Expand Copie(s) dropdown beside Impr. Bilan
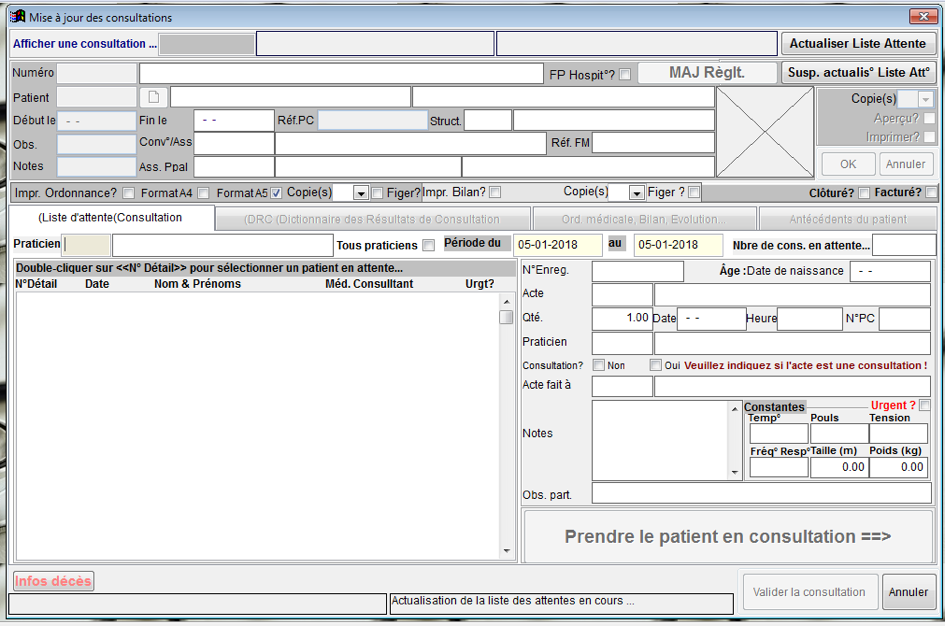Viewport: 945px width, 626px height. [x=637, y=193]
